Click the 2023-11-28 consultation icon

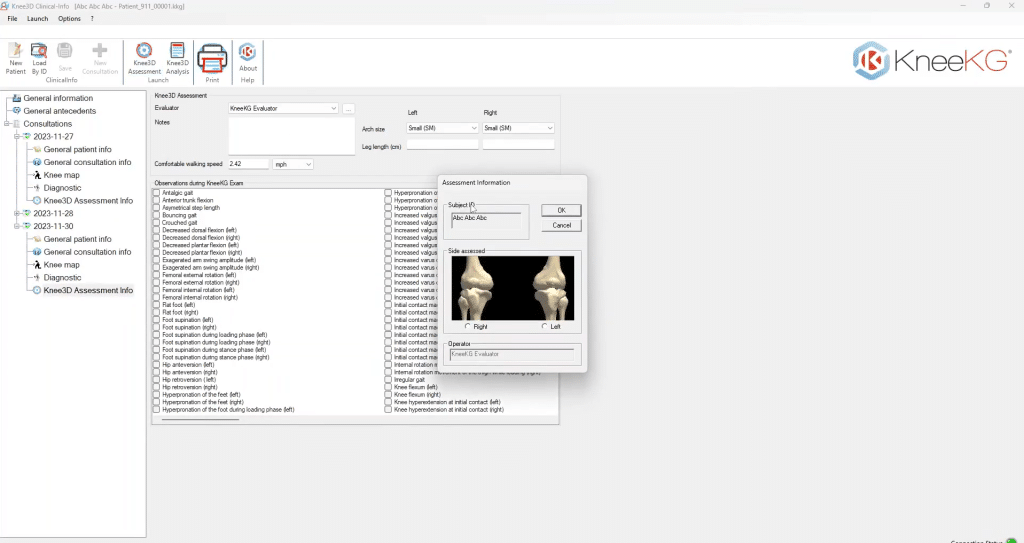coord(27,214)
